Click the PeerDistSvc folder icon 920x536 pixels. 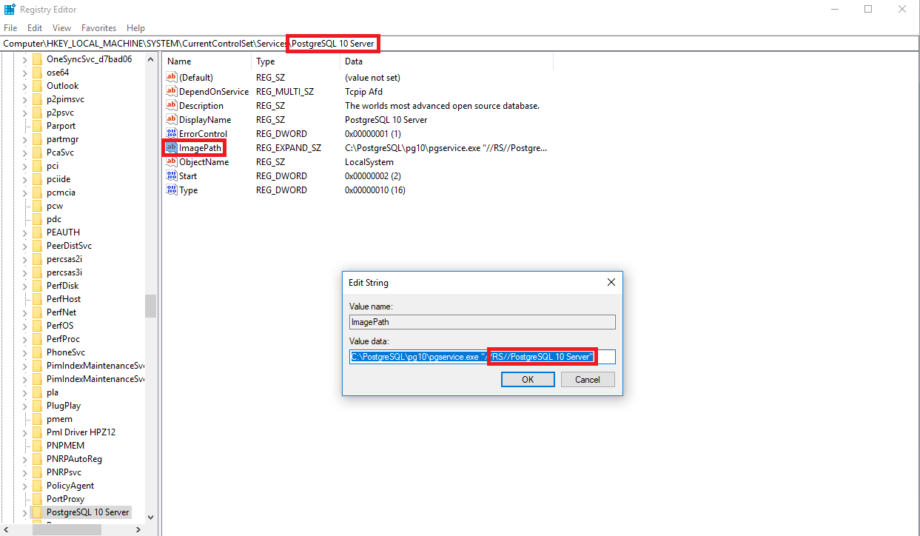click(38, 246)
